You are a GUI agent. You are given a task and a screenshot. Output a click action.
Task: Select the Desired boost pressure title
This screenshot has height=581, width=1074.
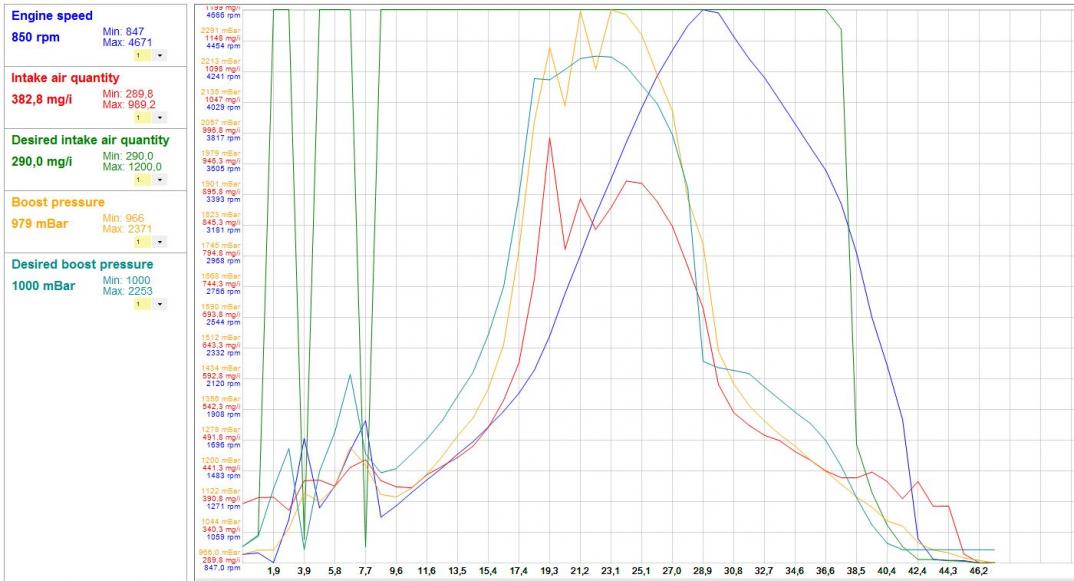coord(82,264)
